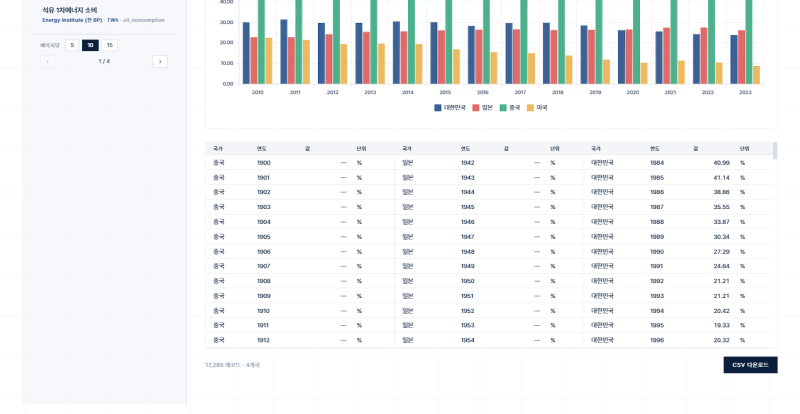Click the 대한민국 blue bar for 2020
This screenshot has height=414, width=800.
(x=621, y=57)
